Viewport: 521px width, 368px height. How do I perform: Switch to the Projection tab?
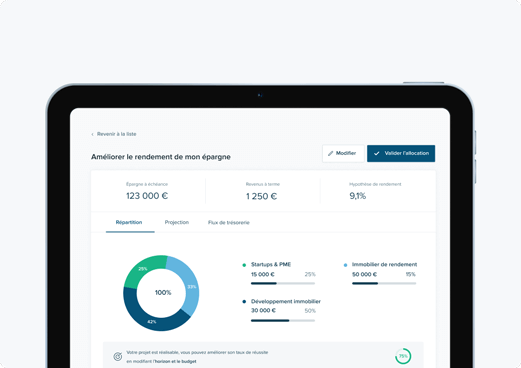(177, 222)
